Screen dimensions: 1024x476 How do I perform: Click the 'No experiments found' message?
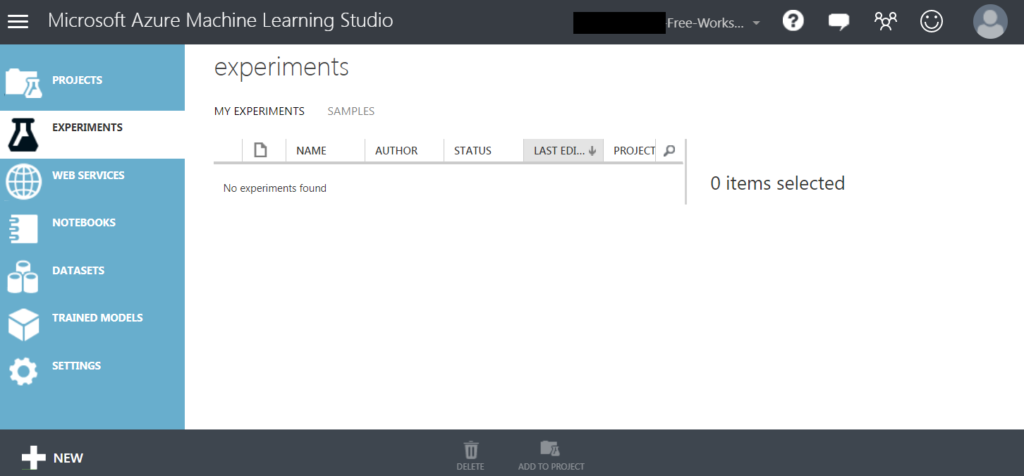[x=274, y=188]
